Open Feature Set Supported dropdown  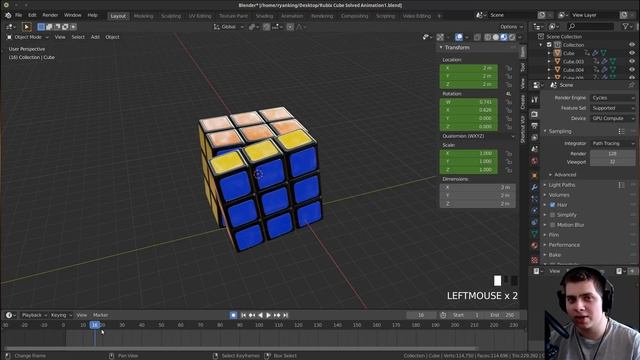613,108
